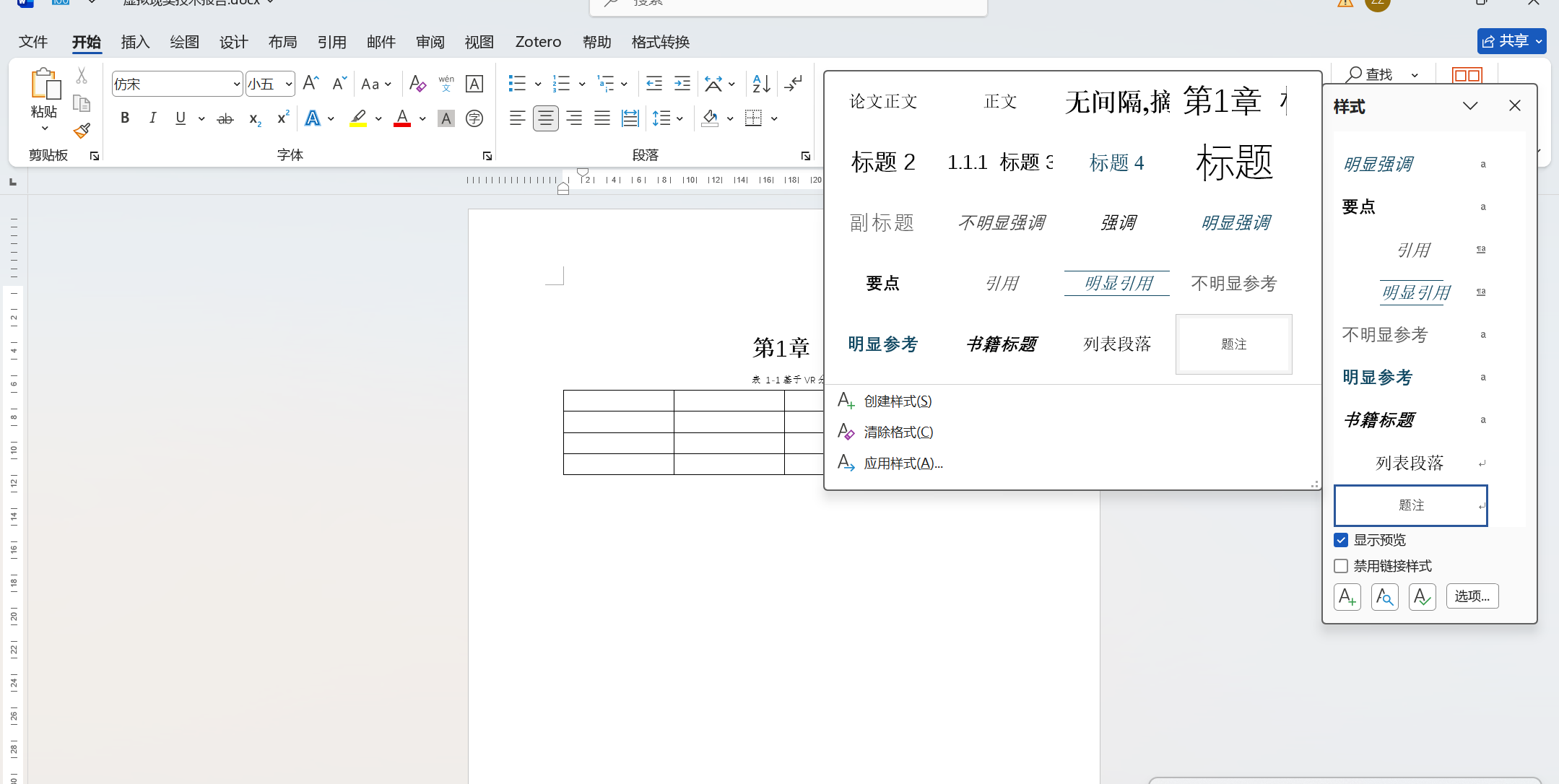Uncheck the 显示预览 checkbox

point(1341,540)
